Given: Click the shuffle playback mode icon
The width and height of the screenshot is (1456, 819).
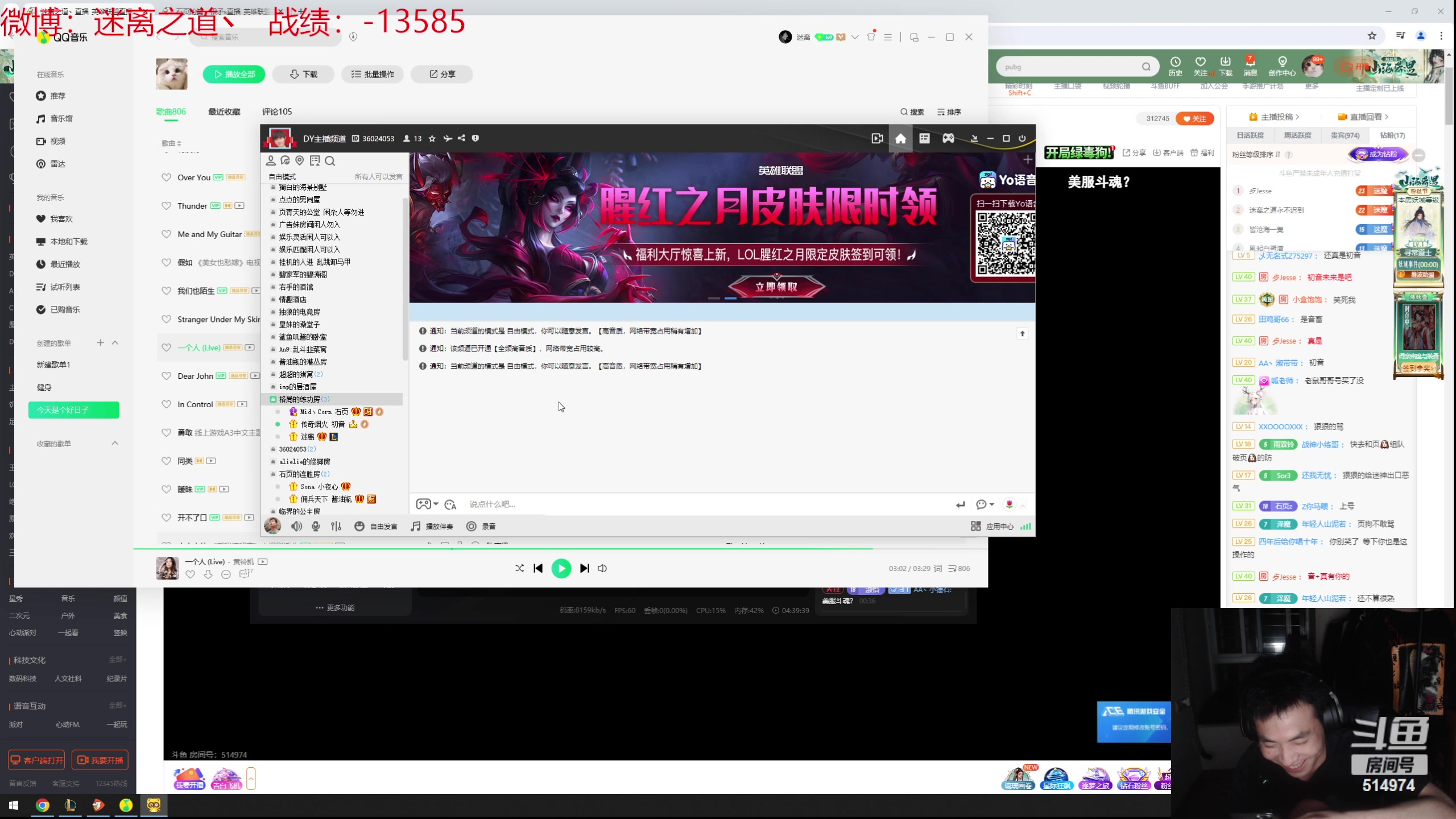Looking at the screenshot, I should coord(519,568).
